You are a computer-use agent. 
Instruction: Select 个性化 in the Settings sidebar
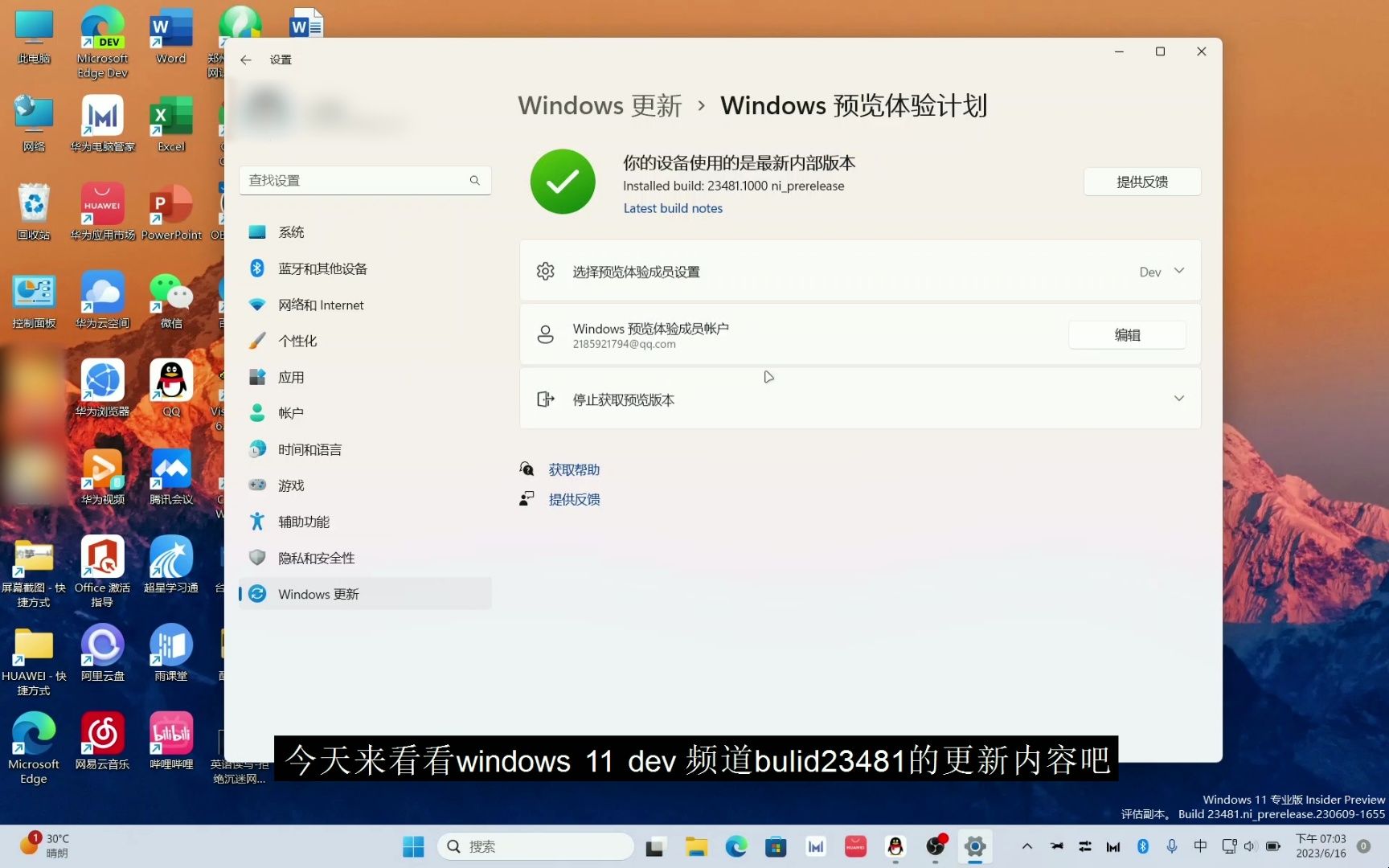tap(299, 341)
